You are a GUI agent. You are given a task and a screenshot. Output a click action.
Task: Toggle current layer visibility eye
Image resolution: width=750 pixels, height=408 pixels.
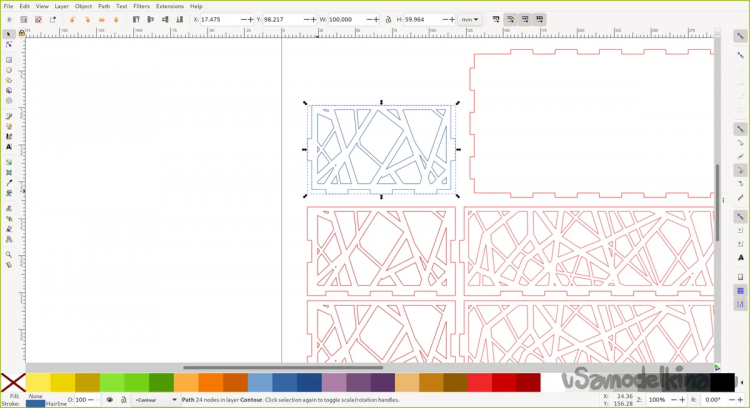click(110, 400)
